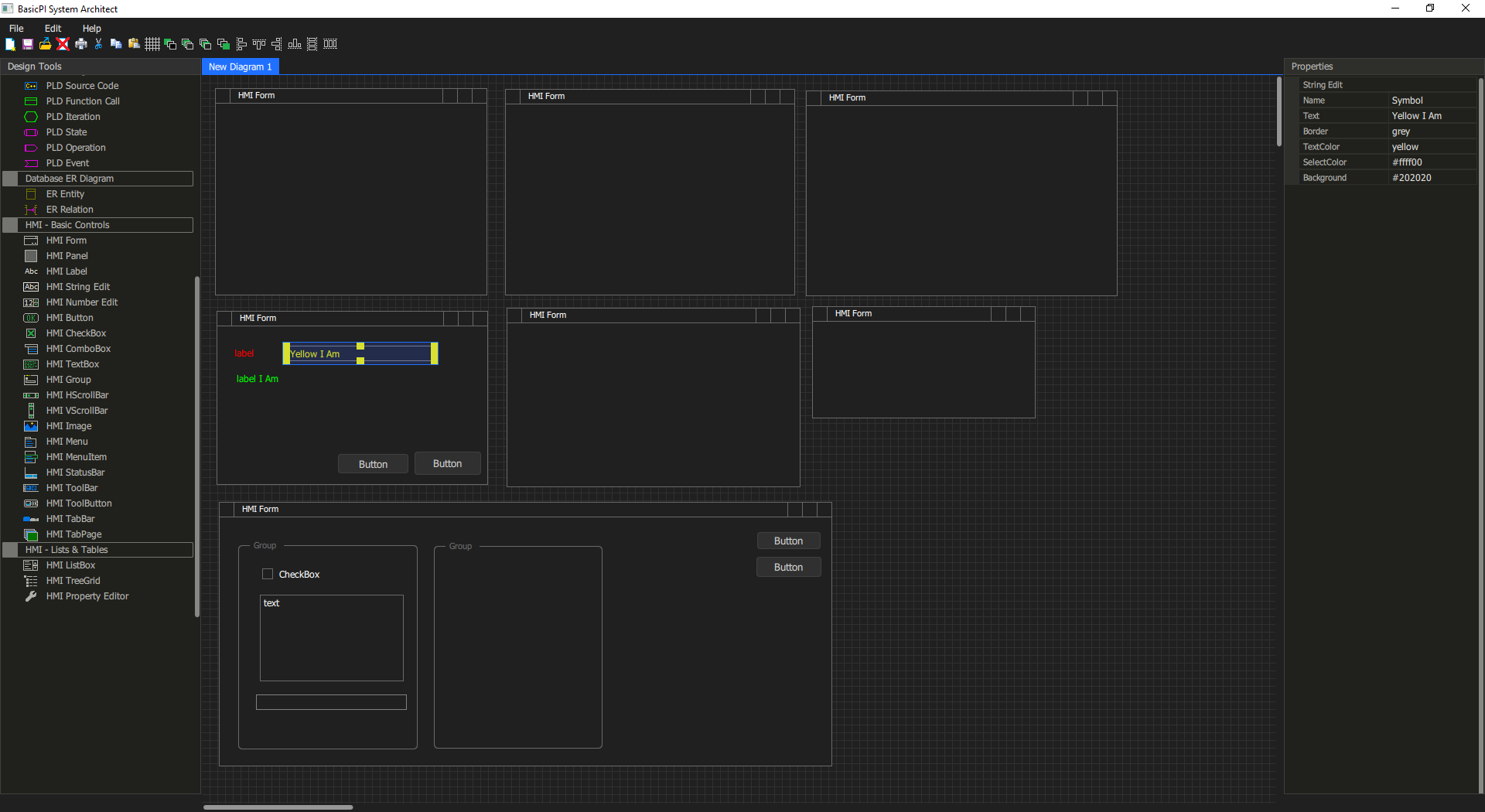Click the TextColor yellow property value
The width and height of the screenshot is (1485, 812).
(1432, 147)
